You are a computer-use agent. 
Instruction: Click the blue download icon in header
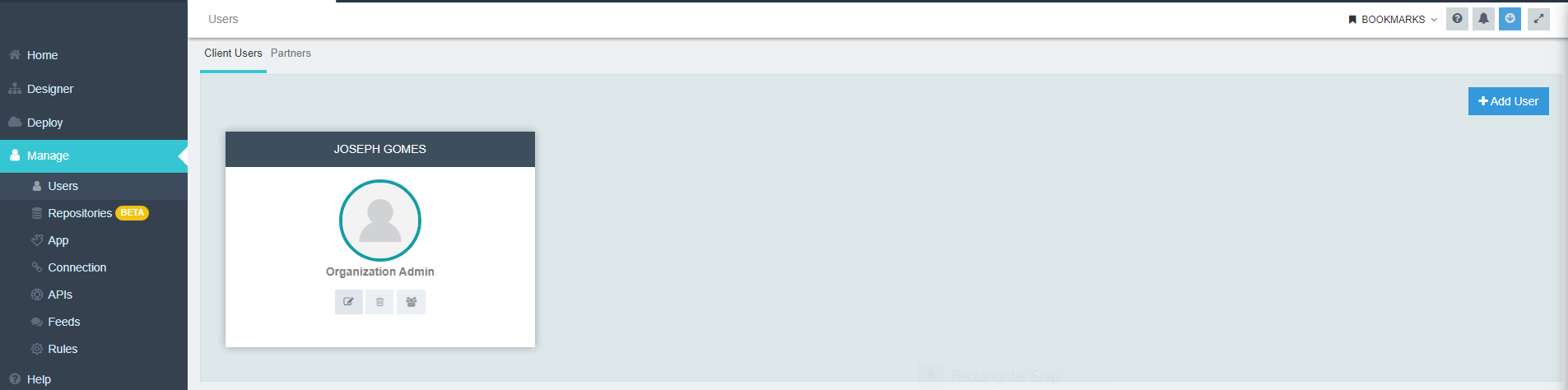pos(1510,19)
